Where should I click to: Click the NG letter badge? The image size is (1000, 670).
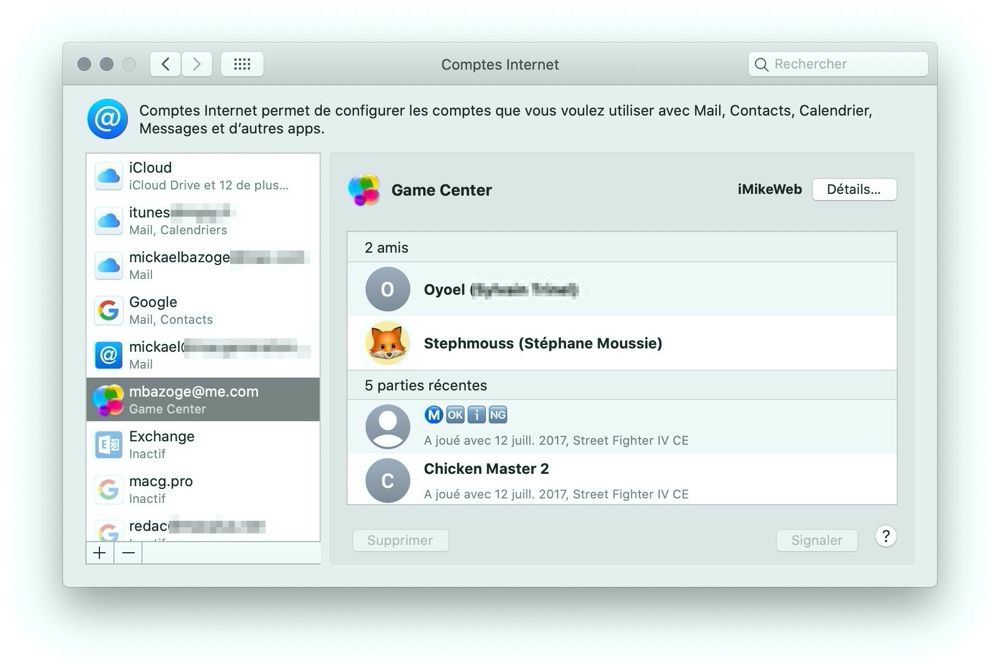pos(498,415)
